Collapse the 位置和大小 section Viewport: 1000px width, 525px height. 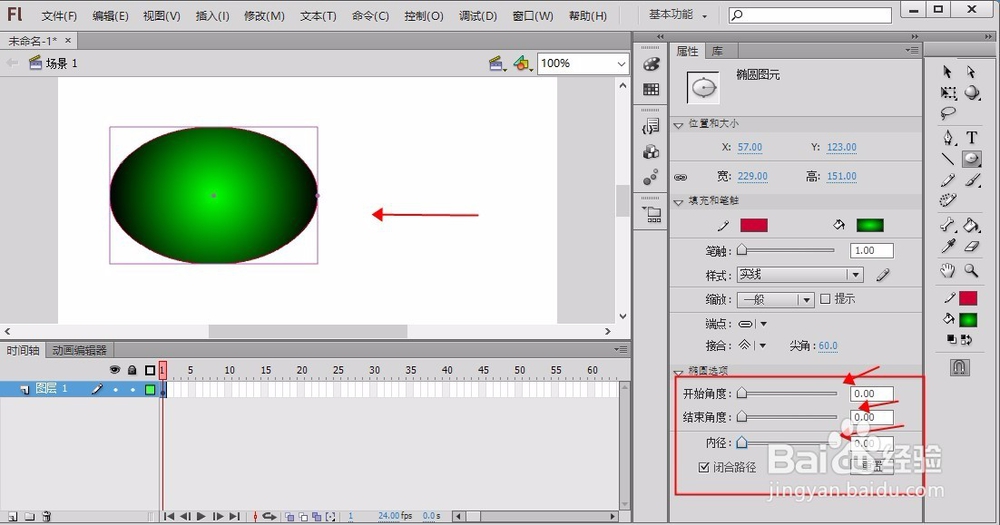(x=679, y=125)
